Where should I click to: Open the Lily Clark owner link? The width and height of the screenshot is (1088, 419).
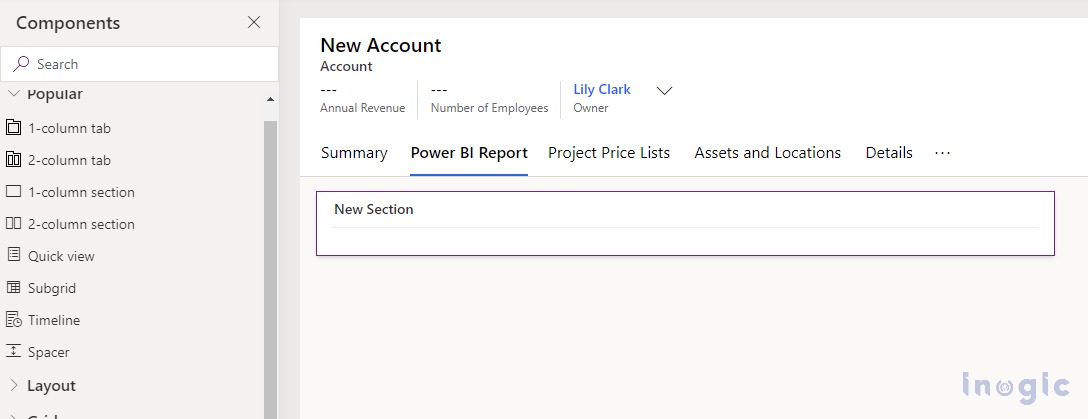coord(602,89)
